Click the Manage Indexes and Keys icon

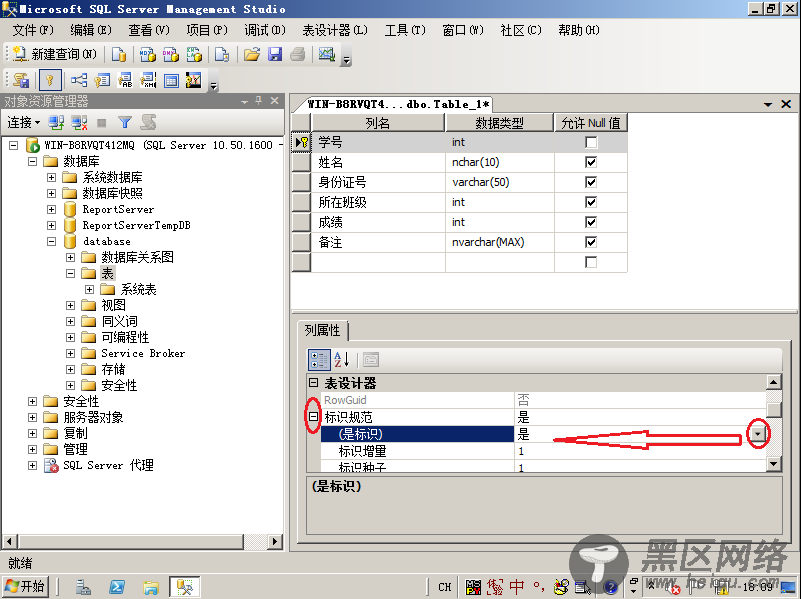coord(102,80)
